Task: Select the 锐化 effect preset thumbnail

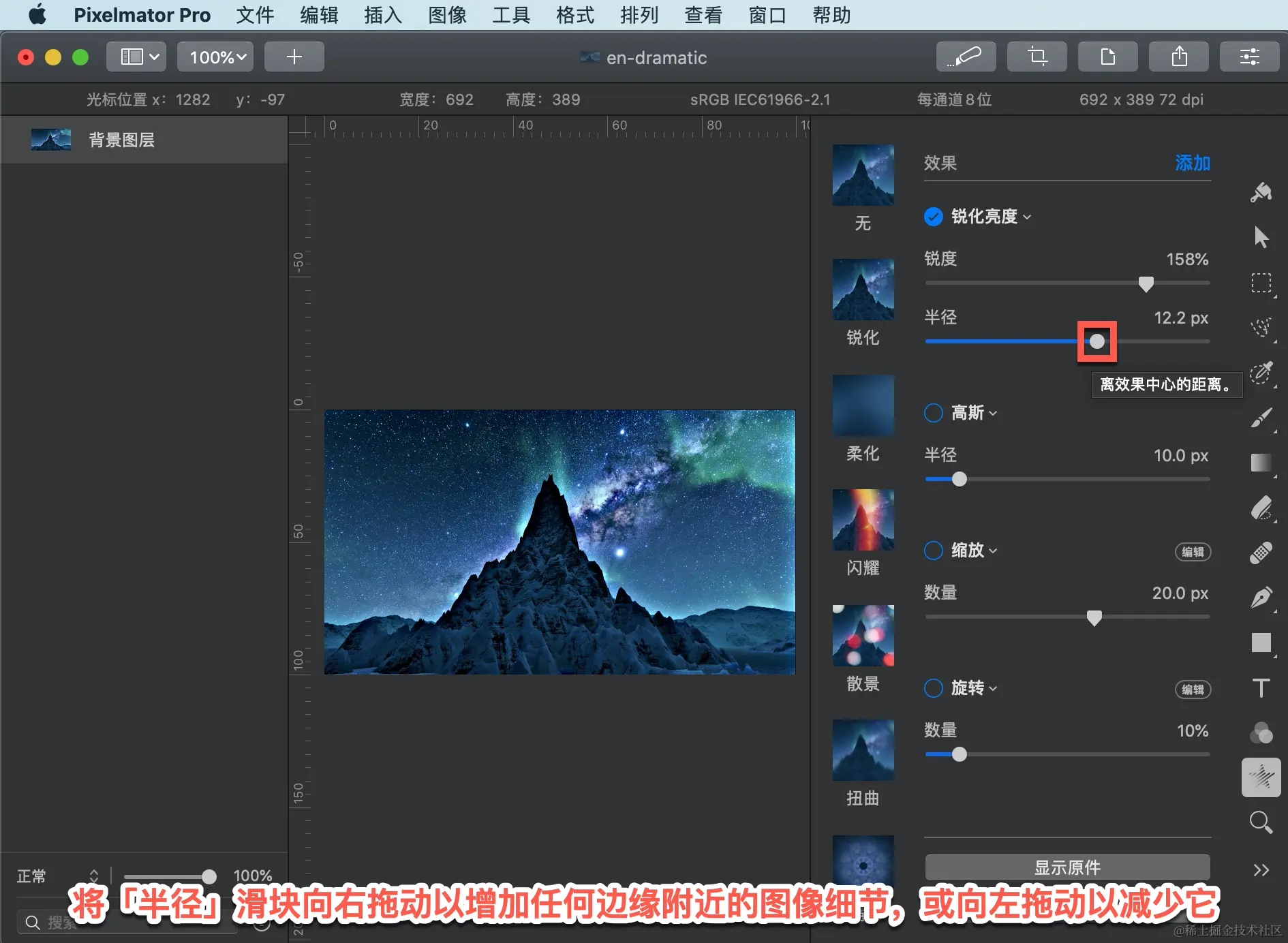Action: pos(863,290)
